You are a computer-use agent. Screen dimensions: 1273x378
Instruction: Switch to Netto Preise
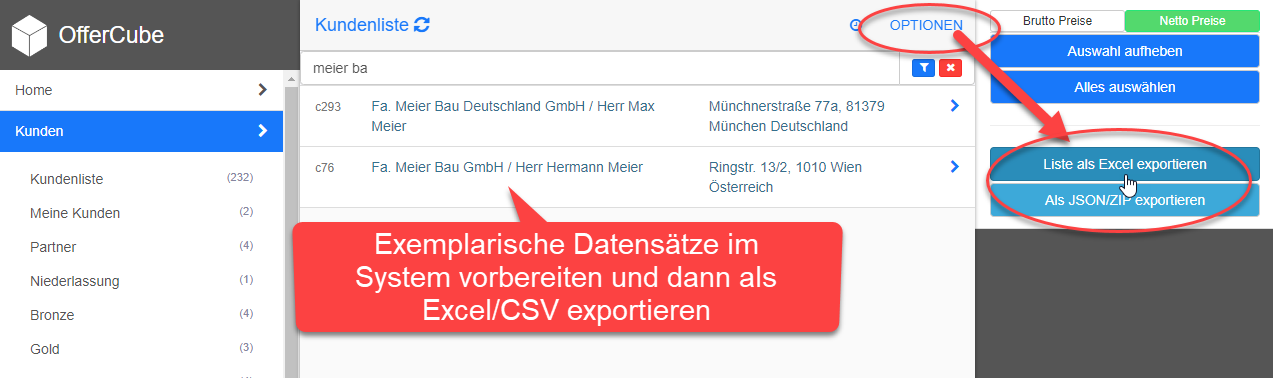coord(1192,21)
